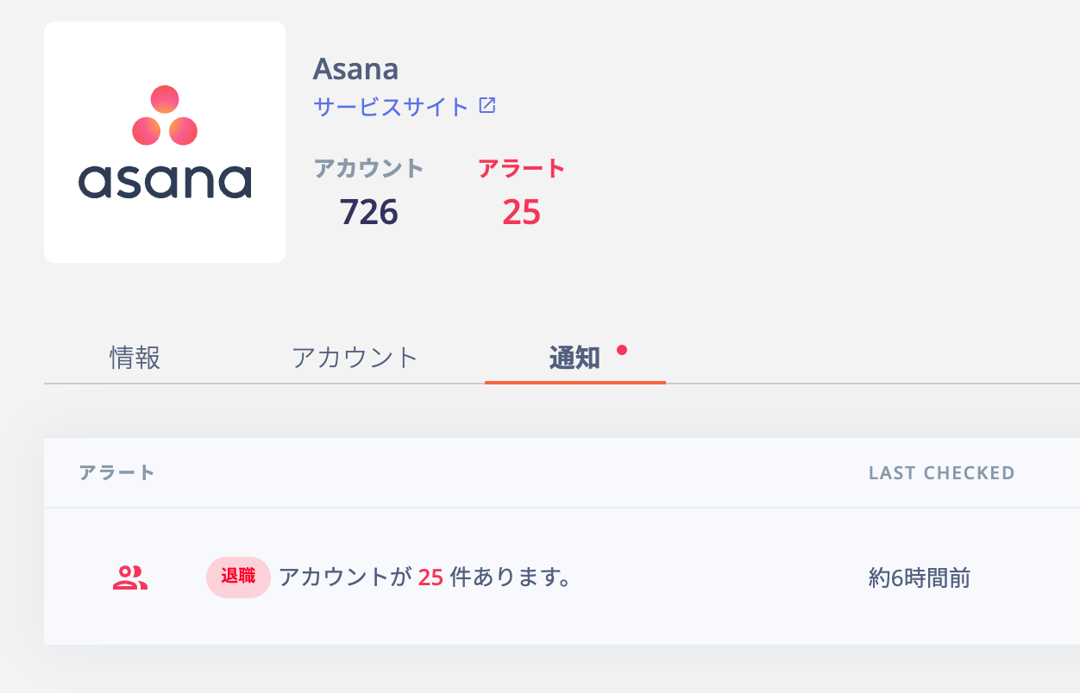Click the red users icon in alert row

tap(130, 577)
